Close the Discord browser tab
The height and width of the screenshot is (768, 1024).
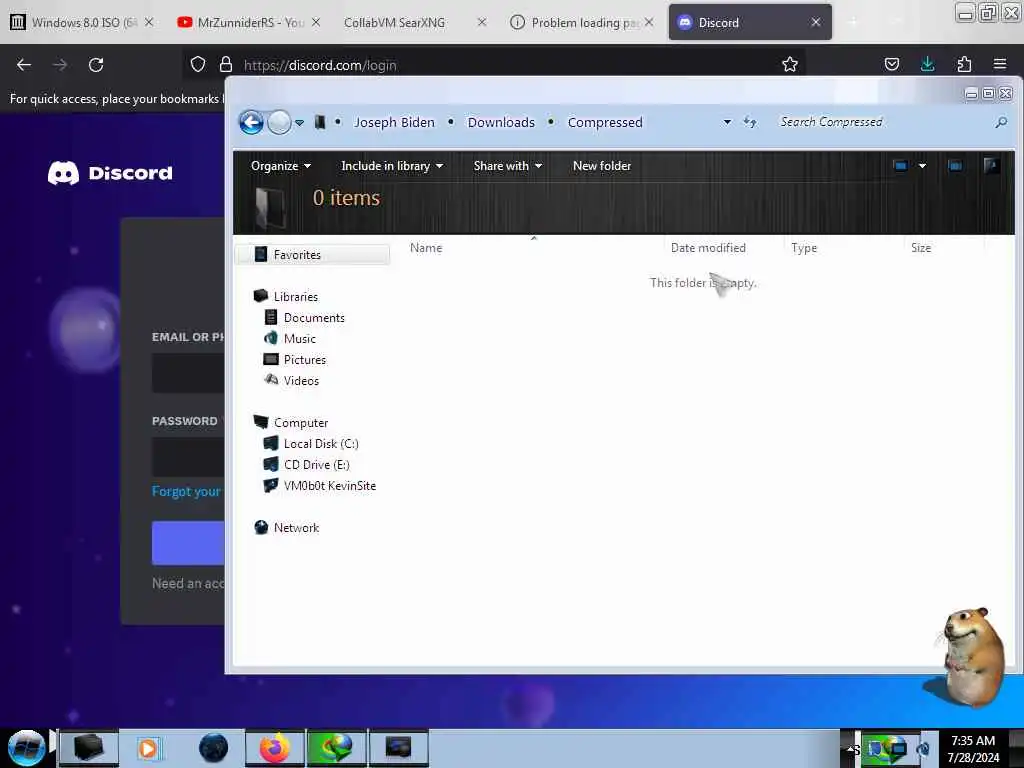pos(816,22)
